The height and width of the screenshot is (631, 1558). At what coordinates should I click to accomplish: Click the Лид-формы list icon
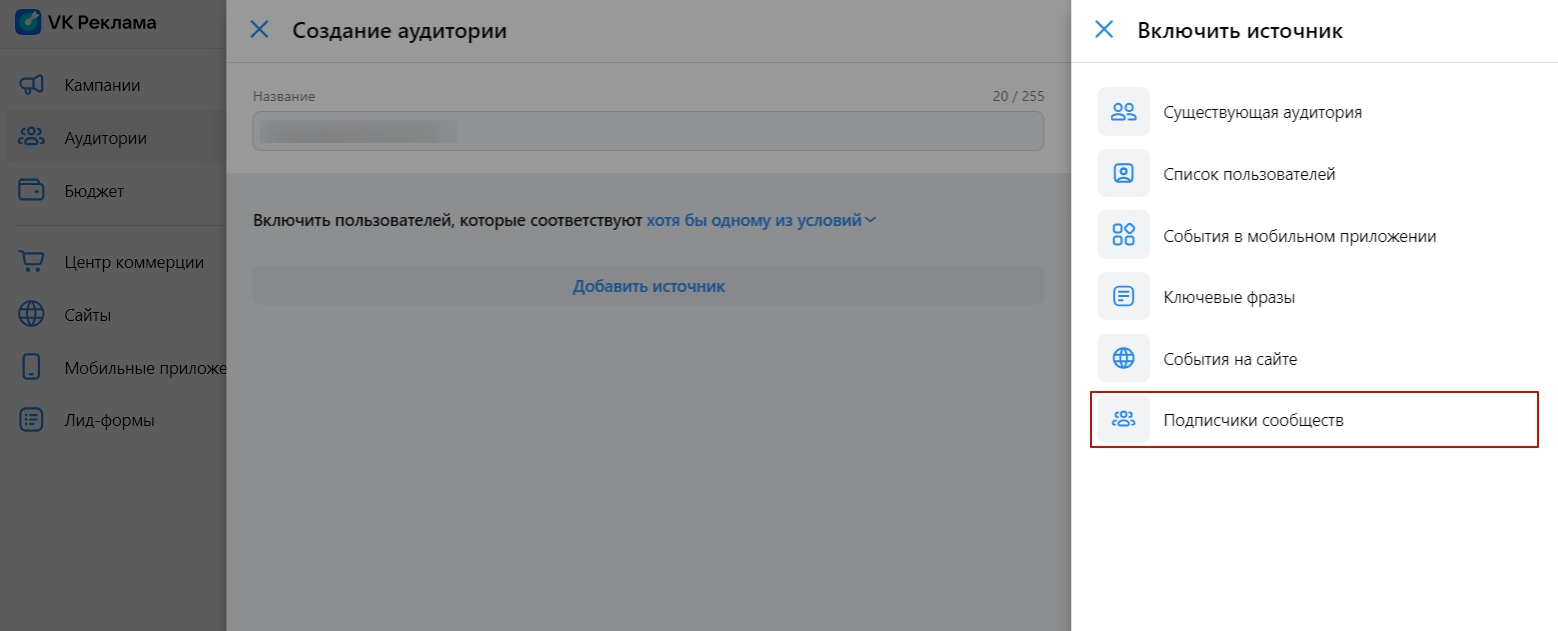32,420
